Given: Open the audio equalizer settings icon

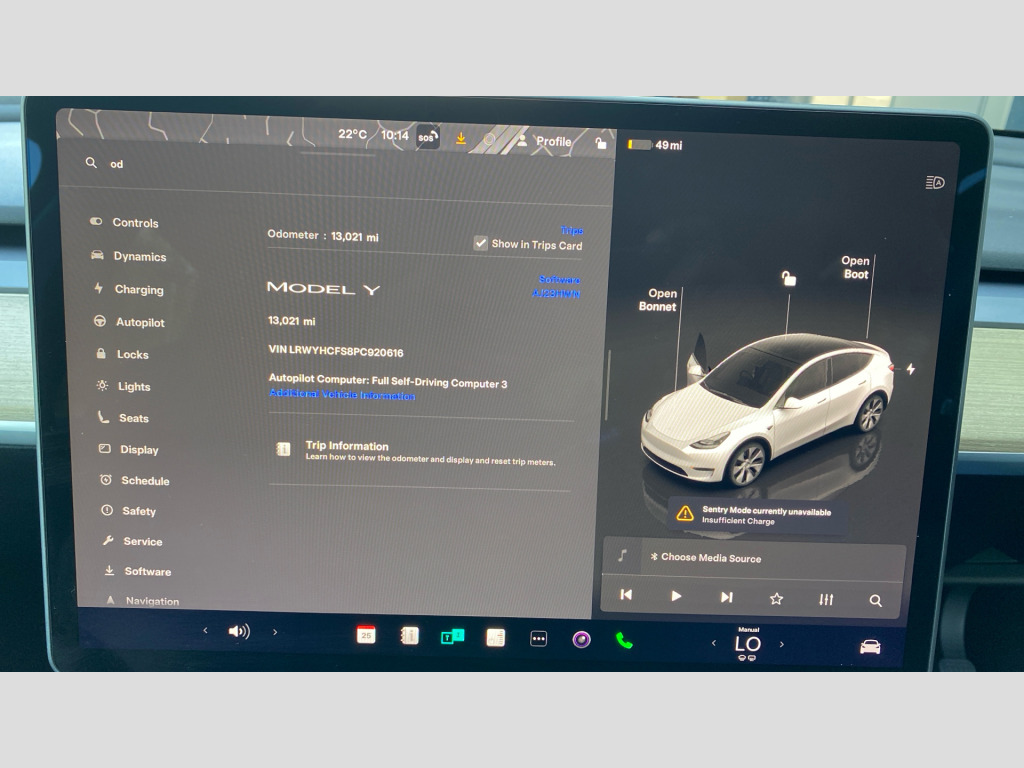Looking at the screenshot, I should pos(826,599).
